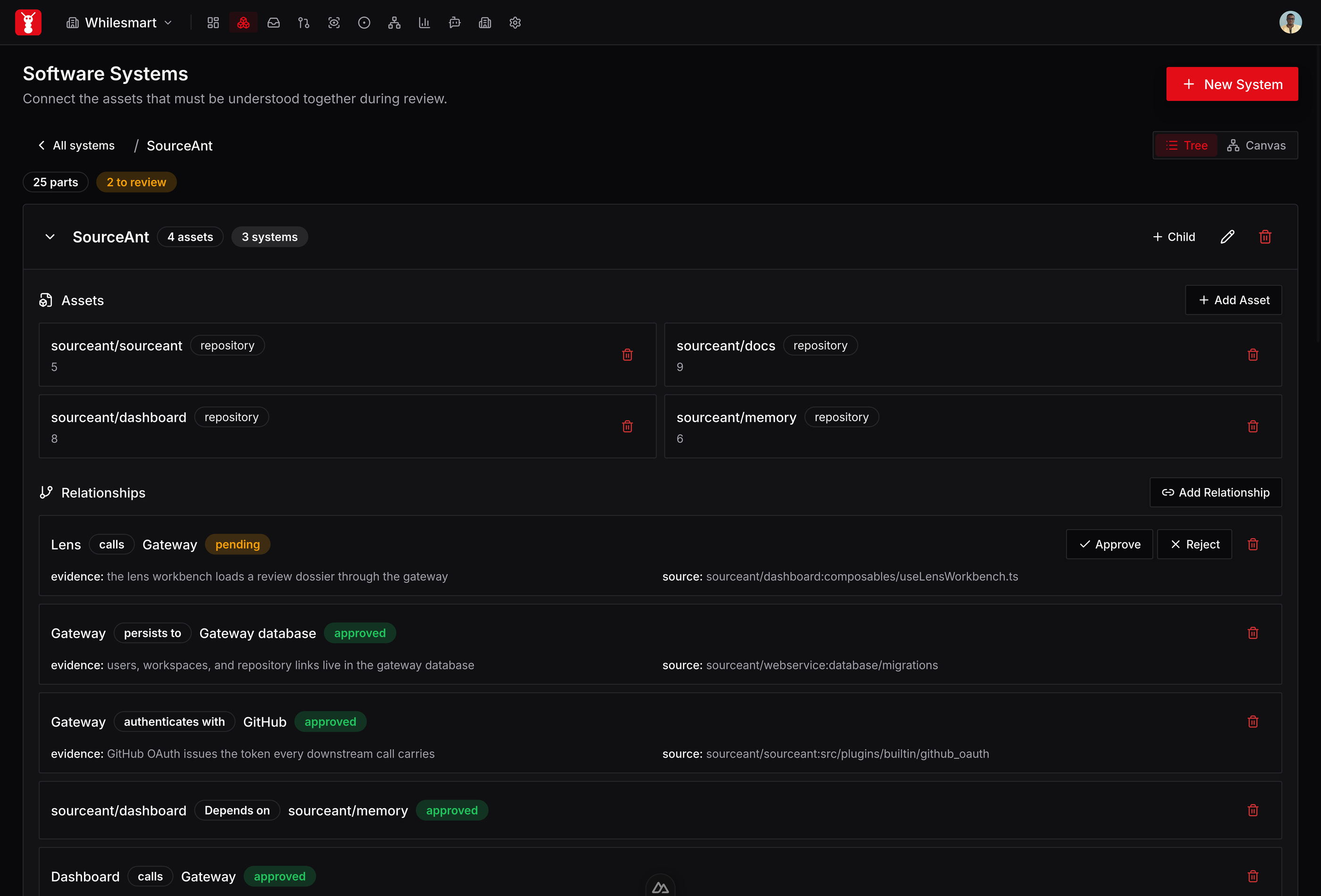The image size is (1321, 896).
Task: Click the New System button
Action: tap(1232, 84)
